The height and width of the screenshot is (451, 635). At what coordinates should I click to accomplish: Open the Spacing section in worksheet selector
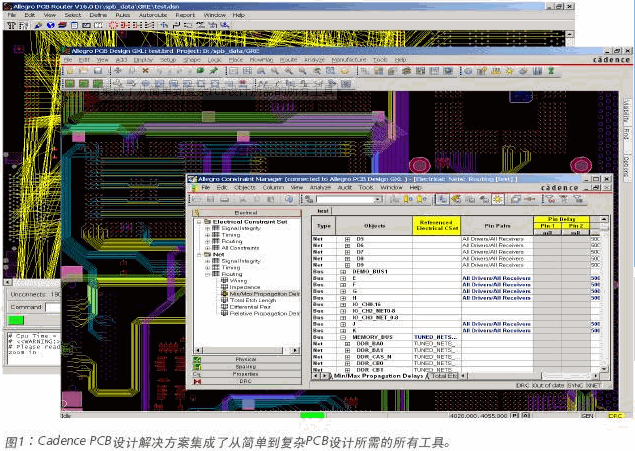click(246, 367)
